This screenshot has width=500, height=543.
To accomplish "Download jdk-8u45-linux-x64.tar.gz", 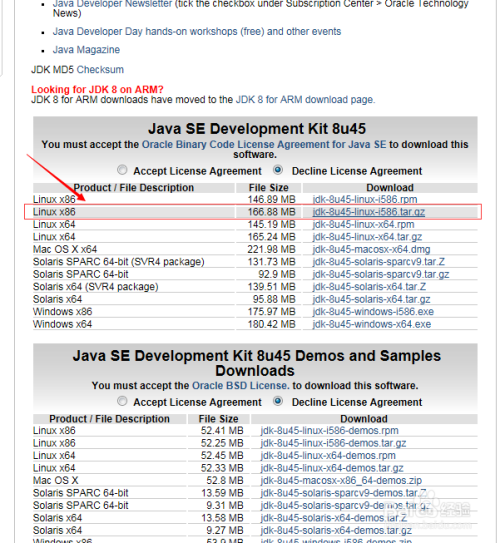I will coord(367,237).
